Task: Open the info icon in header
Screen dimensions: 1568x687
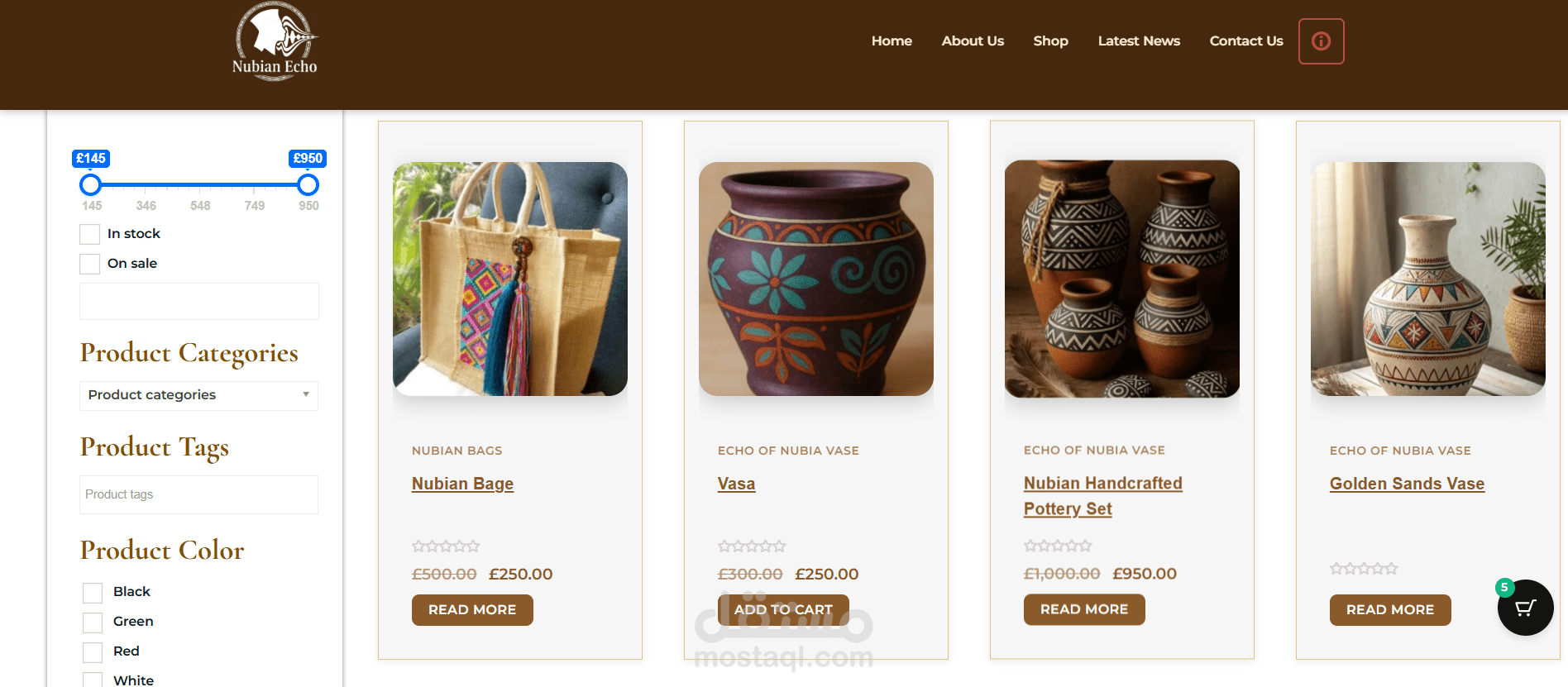Action: pos(1321,41)
